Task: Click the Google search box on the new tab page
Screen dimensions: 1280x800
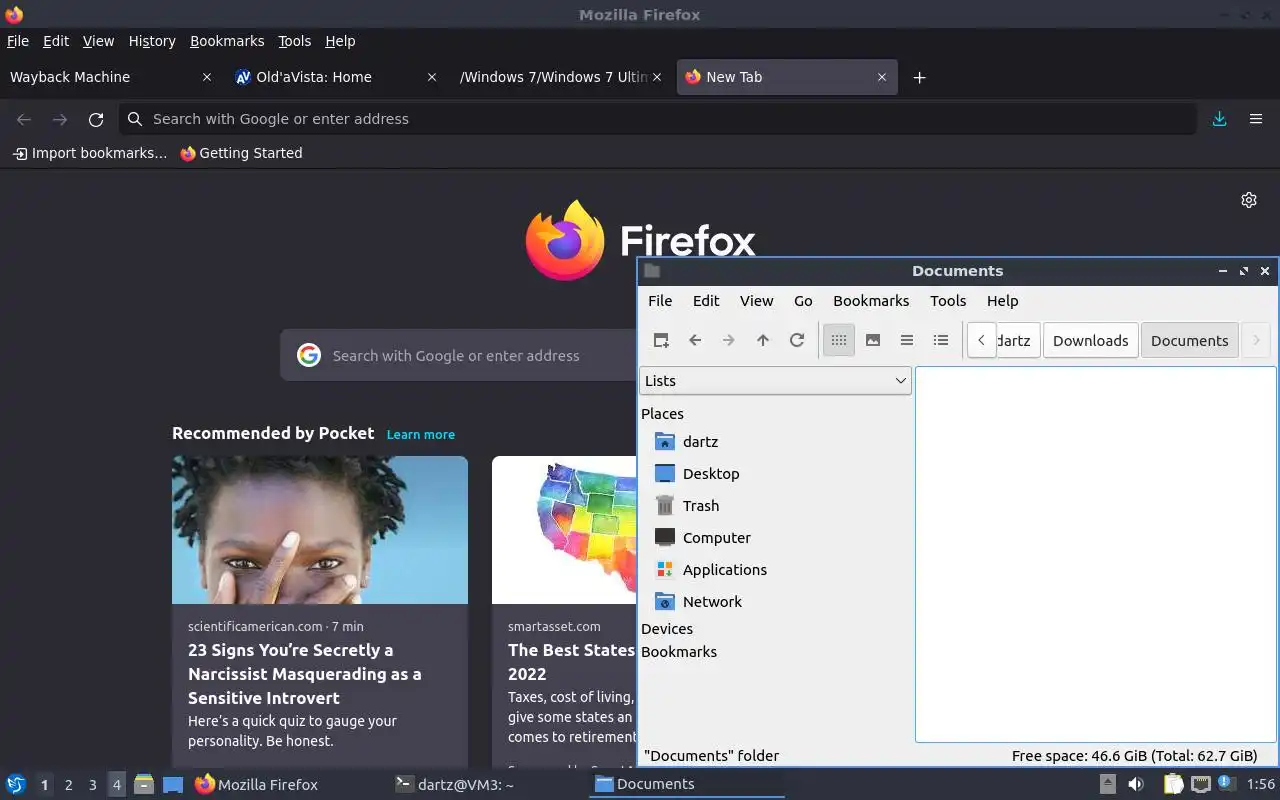Action: (x=458, y=355)
